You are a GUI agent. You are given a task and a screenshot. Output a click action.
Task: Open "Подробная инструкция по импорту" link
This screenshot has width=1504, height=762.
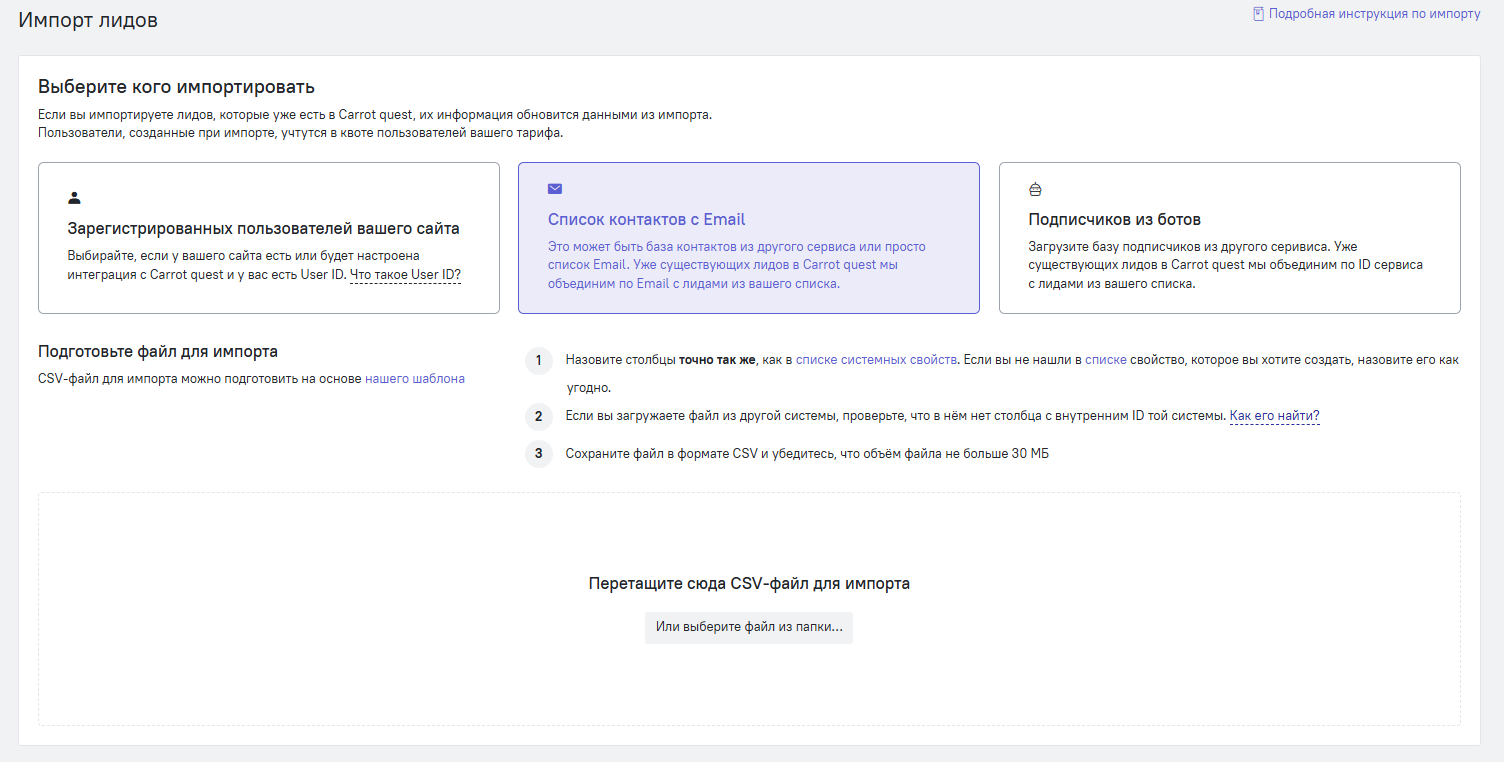coord(1374,14)
